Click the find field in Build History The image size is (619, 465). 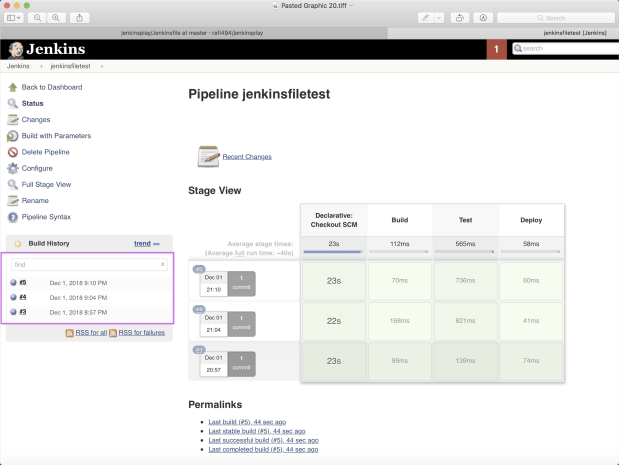pyautogui.click(x=89, y=264)
